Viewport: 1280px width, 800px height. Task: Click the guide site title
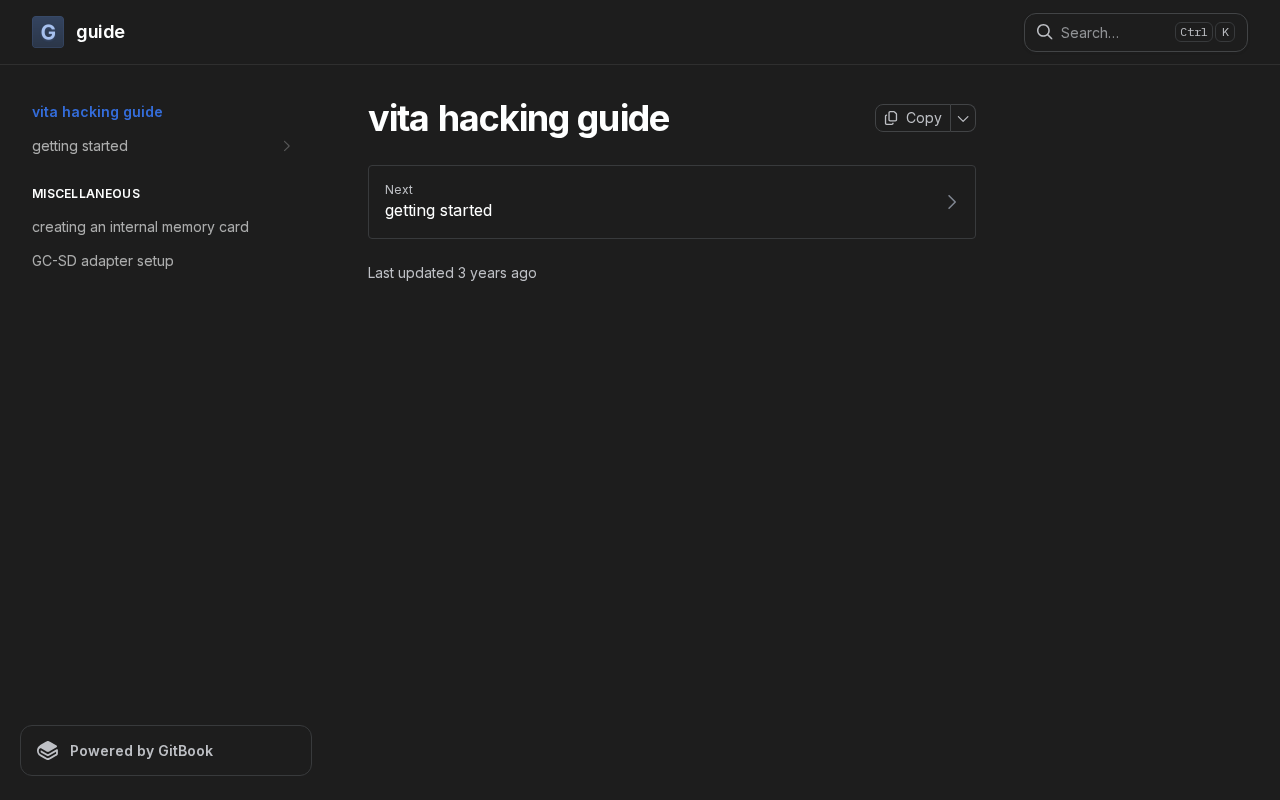click(x=100, y=32)
